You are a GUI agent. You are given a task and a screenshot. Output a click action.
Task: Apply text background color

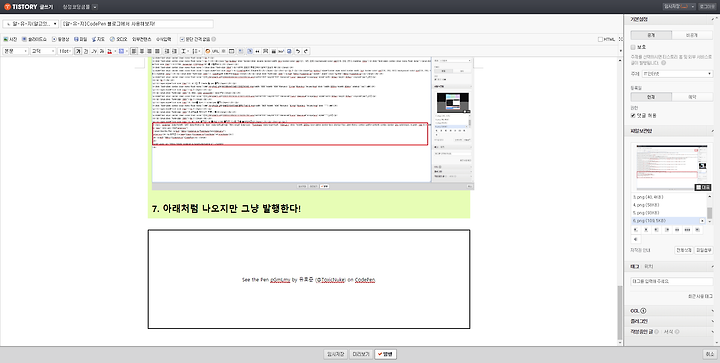click(x=121, y=51)
